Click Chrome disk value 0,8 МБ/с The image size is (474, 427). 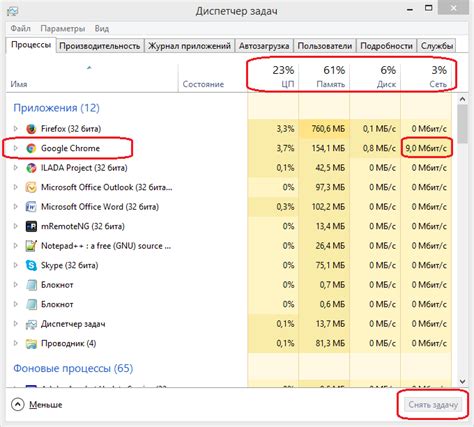pyautogui.click(x=379, y=148)
